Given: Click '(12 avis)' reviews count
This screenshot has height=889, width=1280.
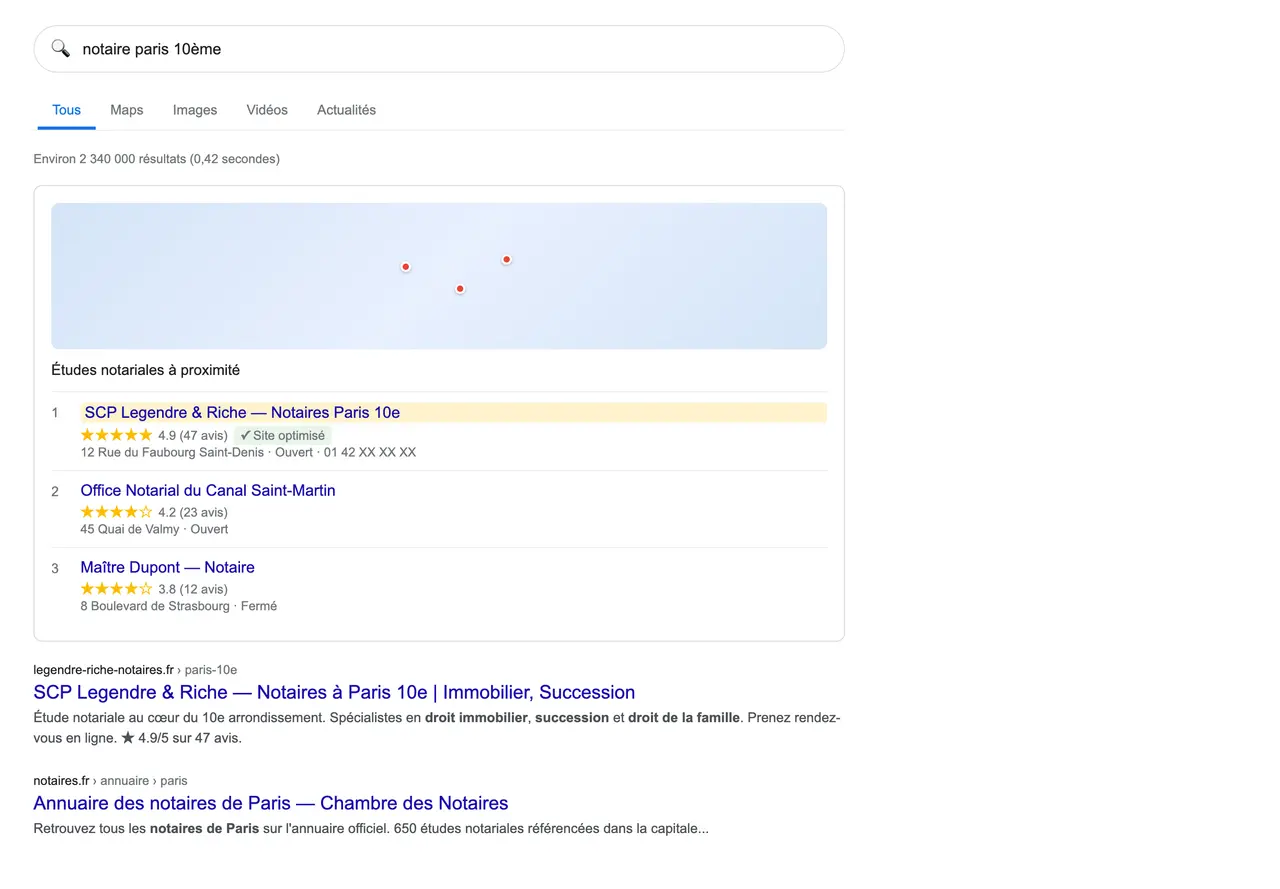Looking at the screenshot, I should 204,589.
